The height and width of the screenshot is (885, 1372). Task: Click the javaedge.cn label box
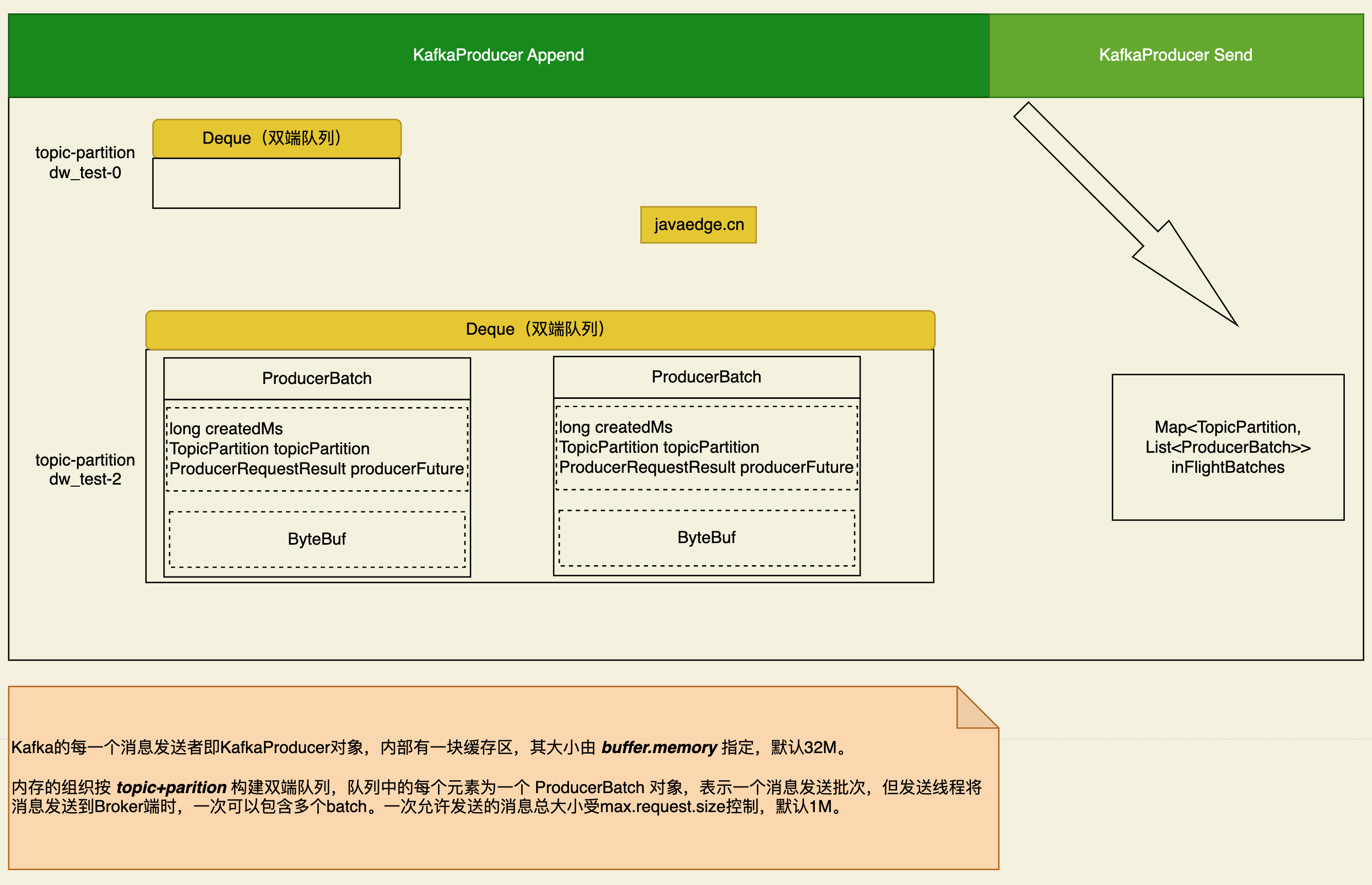[698, 225]
